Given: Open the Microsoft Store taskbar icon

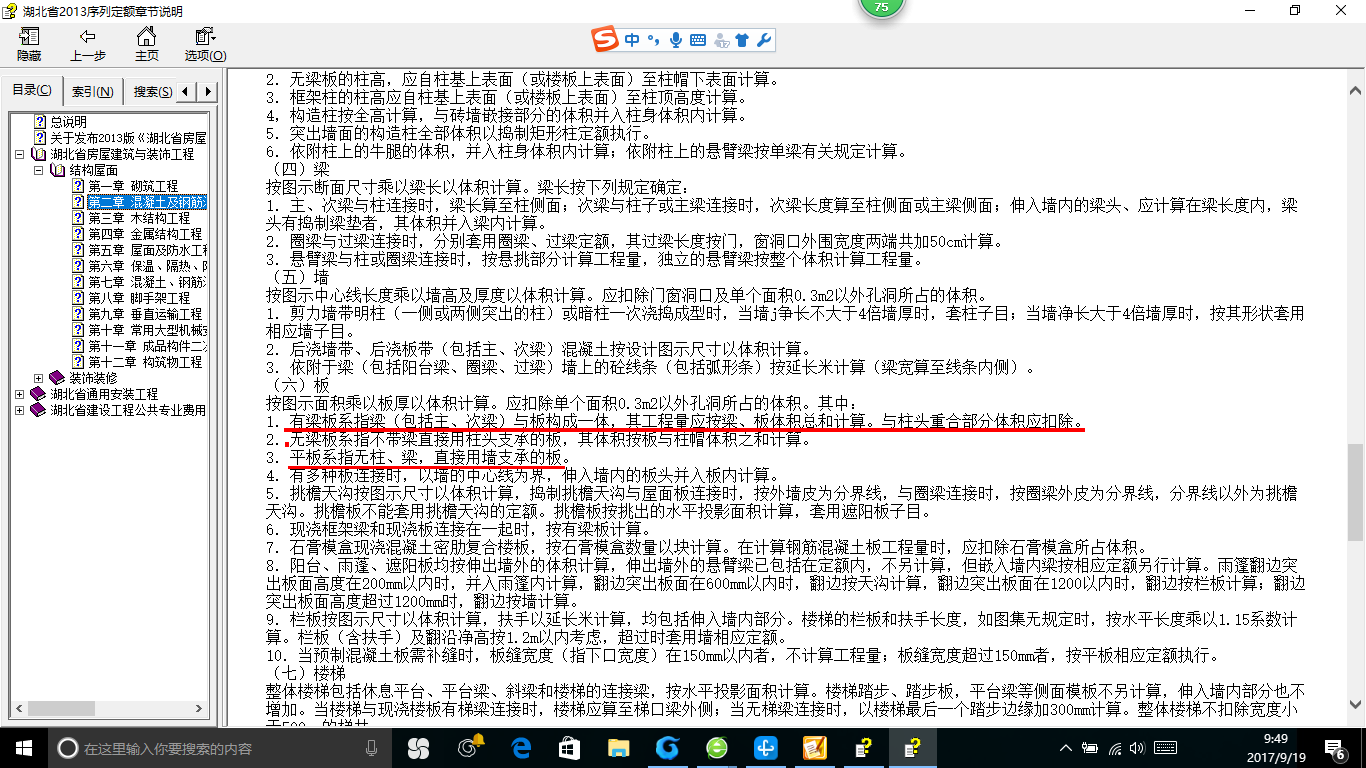Looking at the screenshot, I should pyautogui.click(x=569, y=748).
